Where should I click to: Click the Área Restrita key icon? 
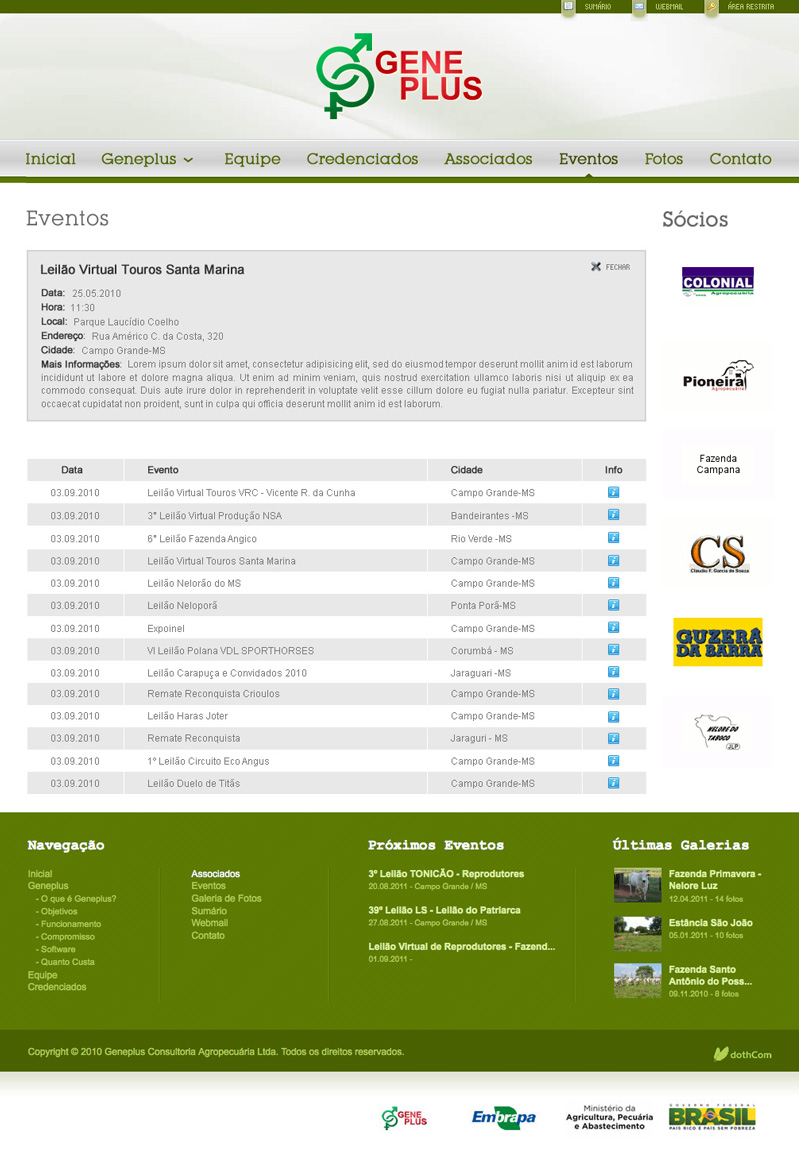point(711,7)
